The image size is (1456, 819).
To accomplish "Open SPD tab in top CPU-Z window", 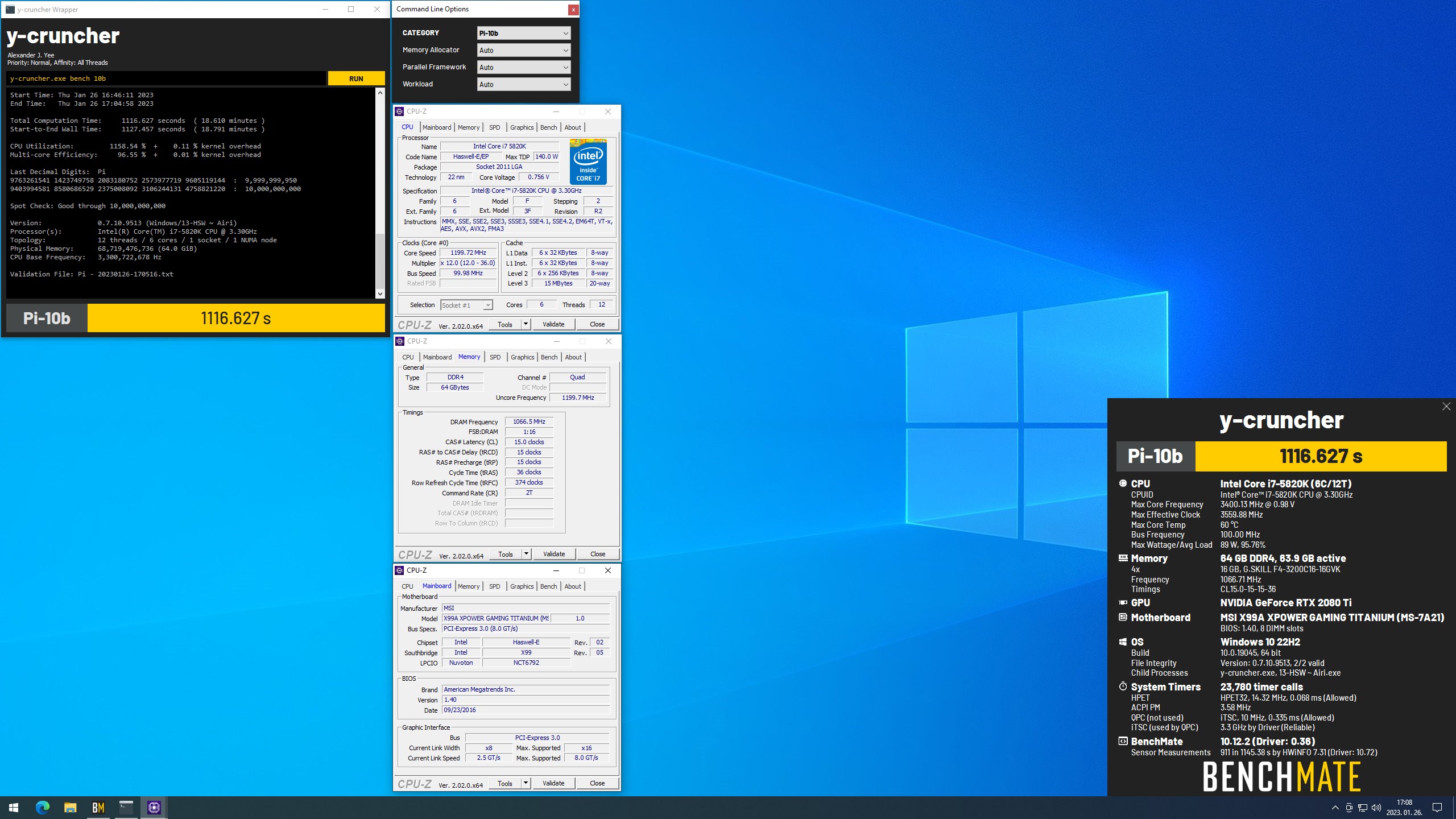I will click(x=495, y=127).
